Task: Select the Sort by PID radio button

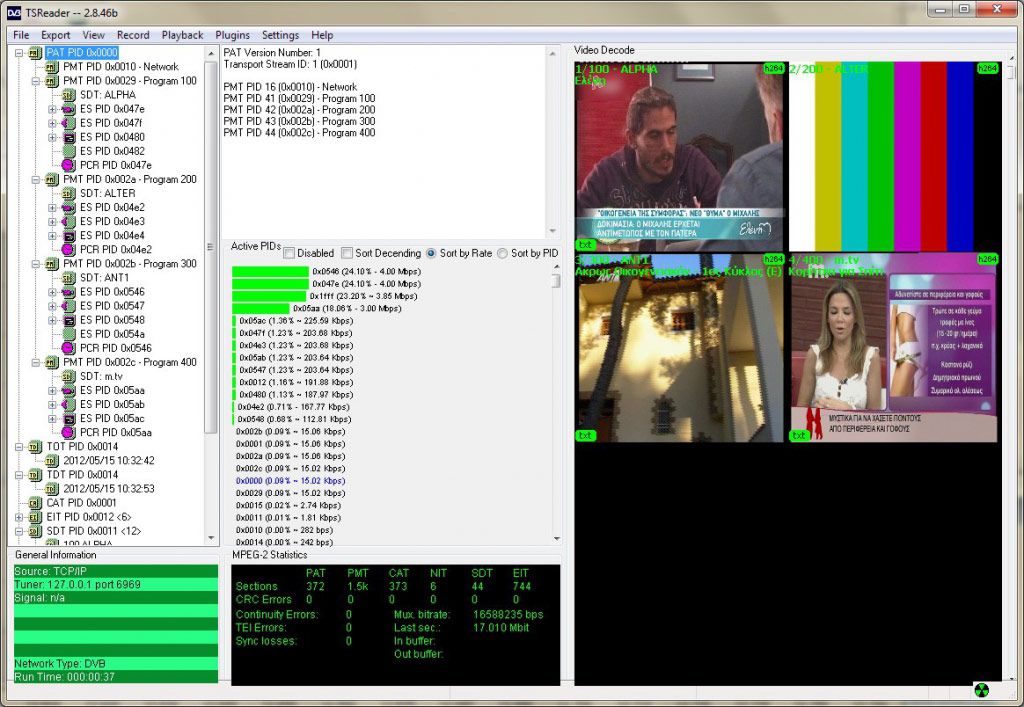Action: pyautogui.click(x=503, y=253)
